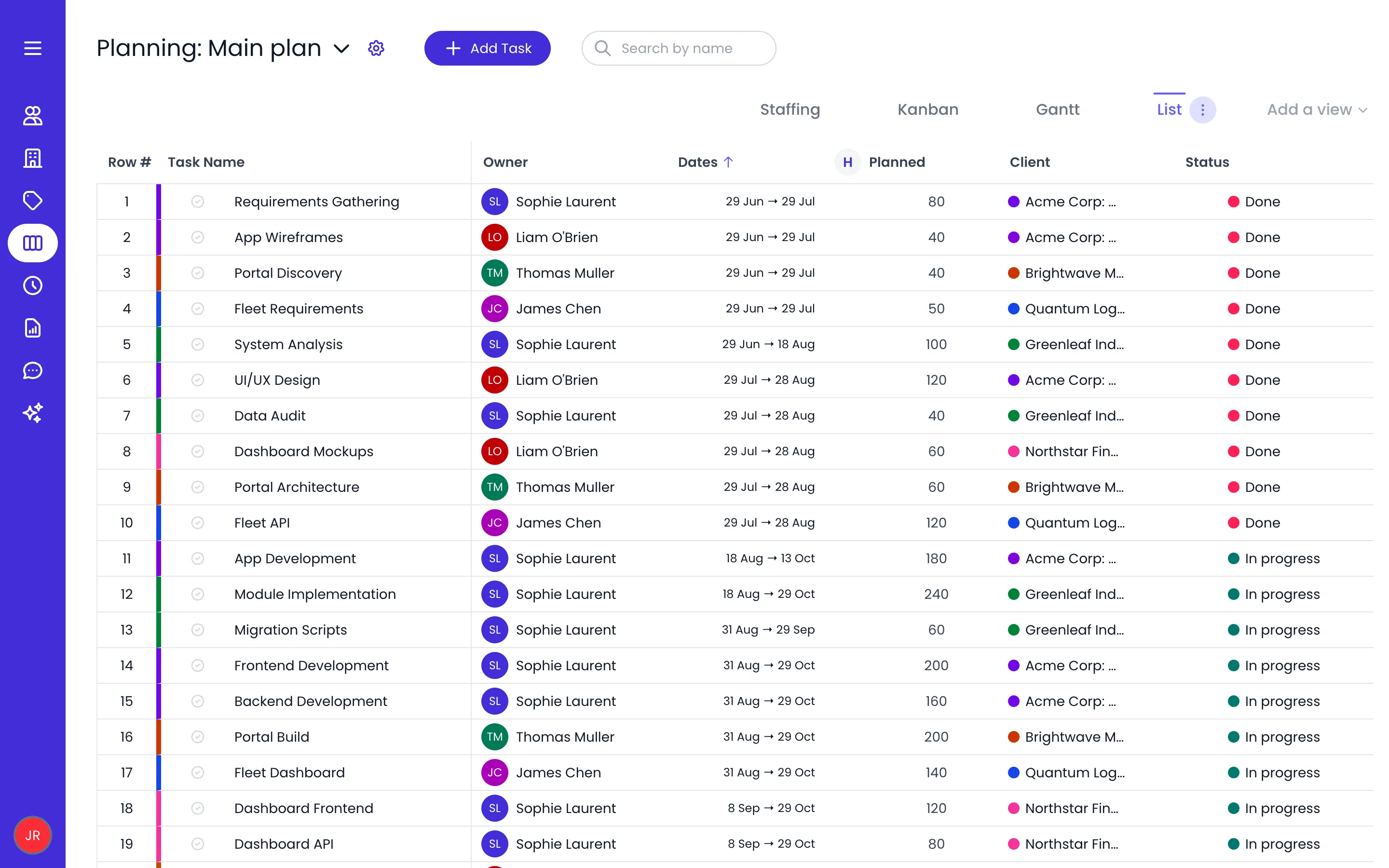Open In progress status on App Development
This screenshot has height=868, width=1389.
(1274, 558)
